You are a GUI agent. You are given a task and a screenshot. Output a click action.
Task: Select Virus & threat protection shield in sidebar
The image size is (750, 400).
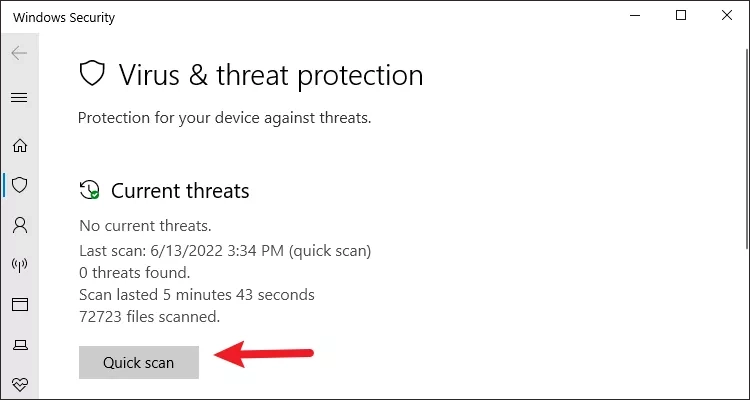pos(20,185)
